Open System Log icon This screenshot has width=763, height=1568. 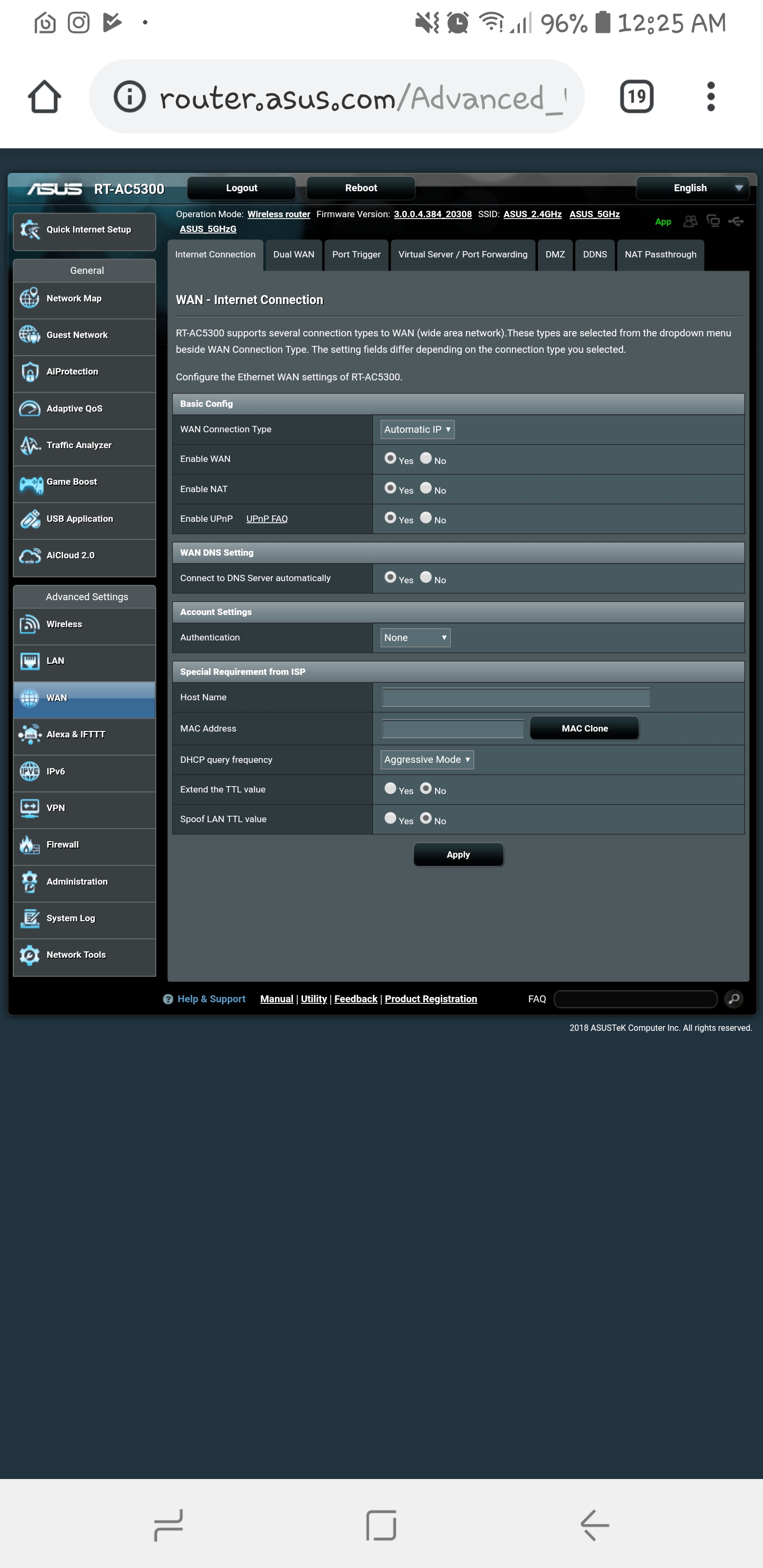click(30, 918)
